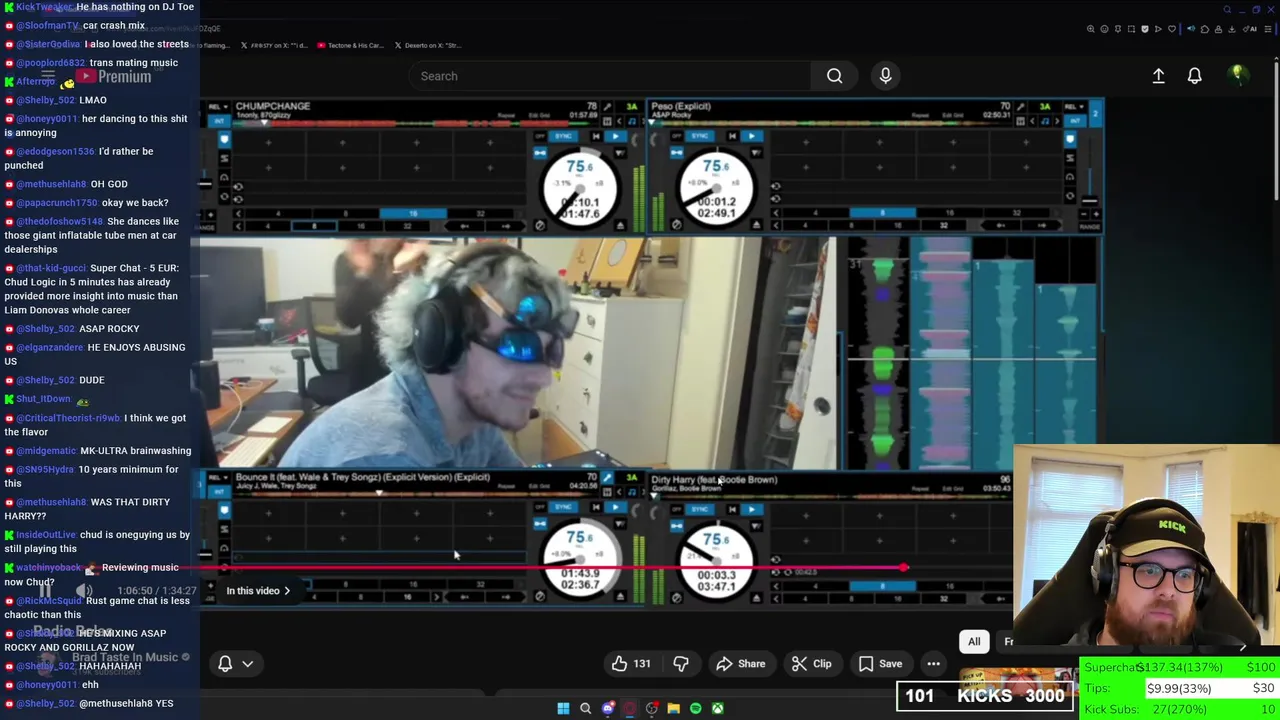Dislike the video with thumbs down
This screenshot has width=1280, height=720.
tap(681, 664)
